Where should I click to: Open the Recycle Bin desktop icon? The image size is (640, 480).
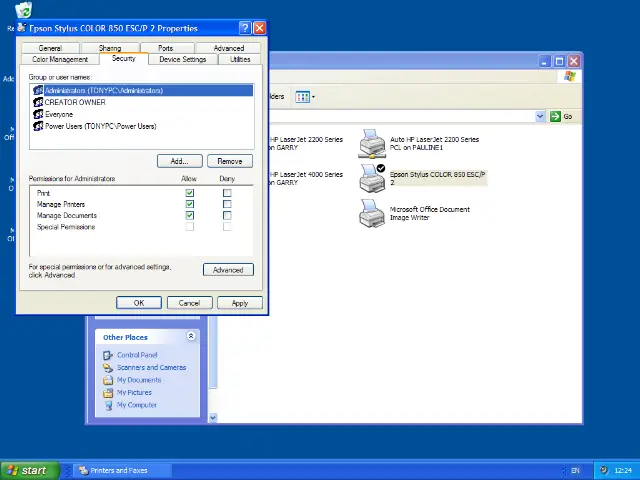click(x=23, y=10)
